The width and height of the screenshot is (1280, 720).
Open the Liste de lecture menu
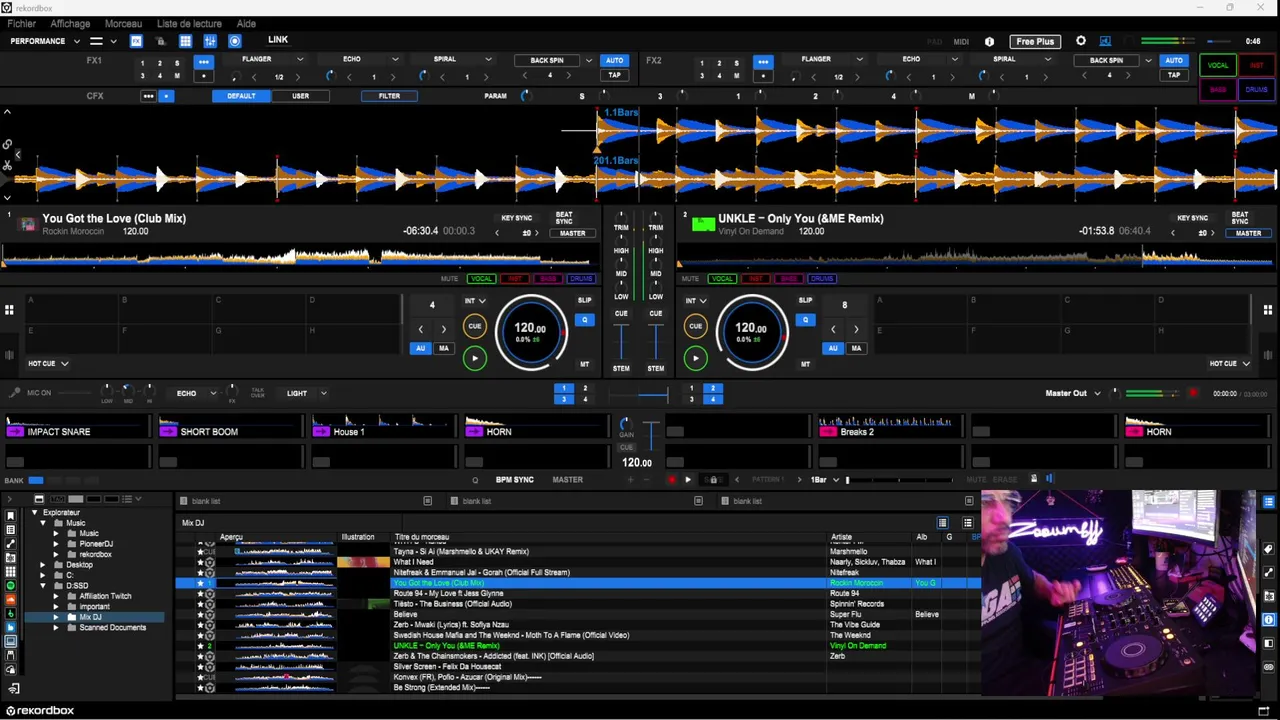point(190,23)
